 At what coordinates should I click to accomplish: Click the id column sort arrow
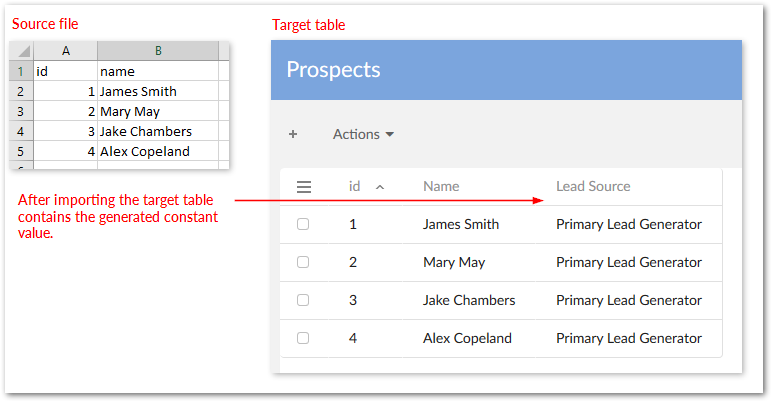pyautogui.click(x=380, y=187)
